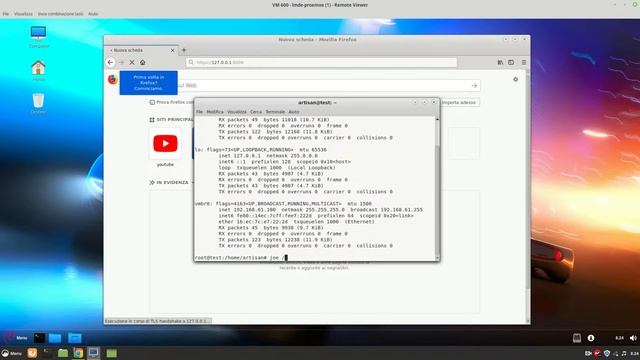Launch the orange app in host taskbar
Viewport: 640px width, 360px height.
click(x=32, y=353)
